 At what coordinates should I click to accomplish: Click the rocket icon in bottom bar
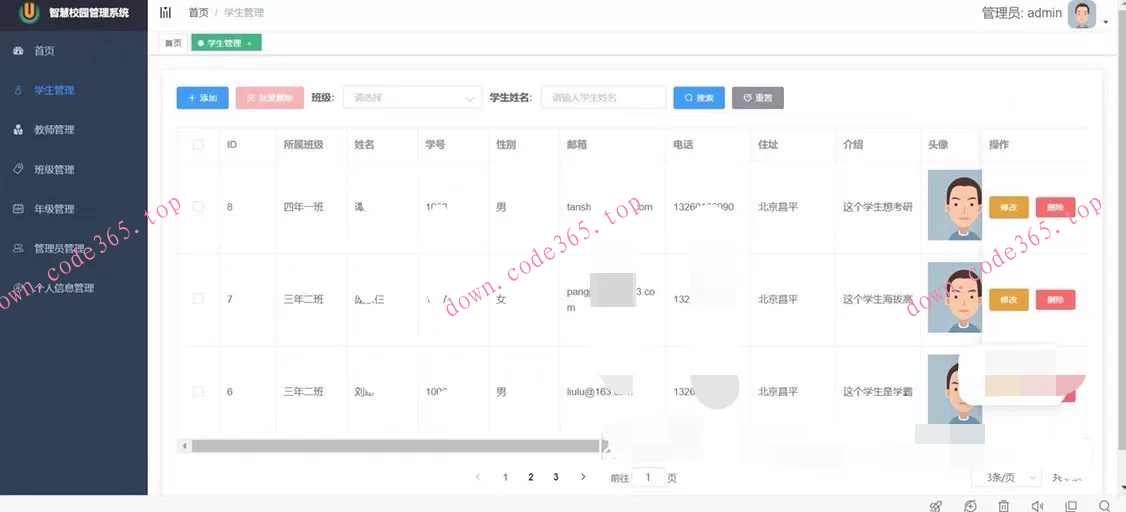936,506
